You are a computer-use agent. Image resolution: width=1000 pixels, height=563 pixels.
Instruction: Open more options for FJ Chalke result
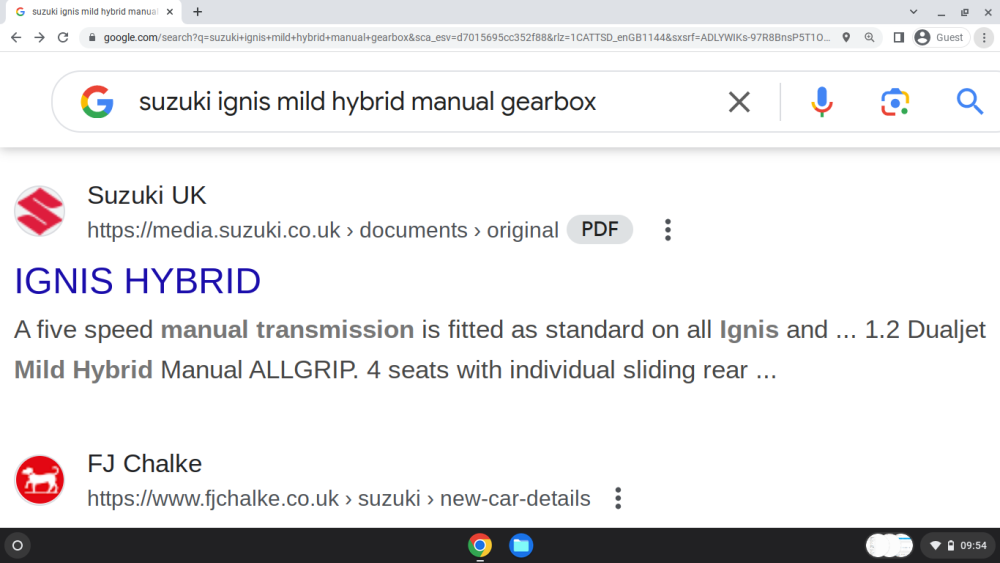[x=618, y=498]
